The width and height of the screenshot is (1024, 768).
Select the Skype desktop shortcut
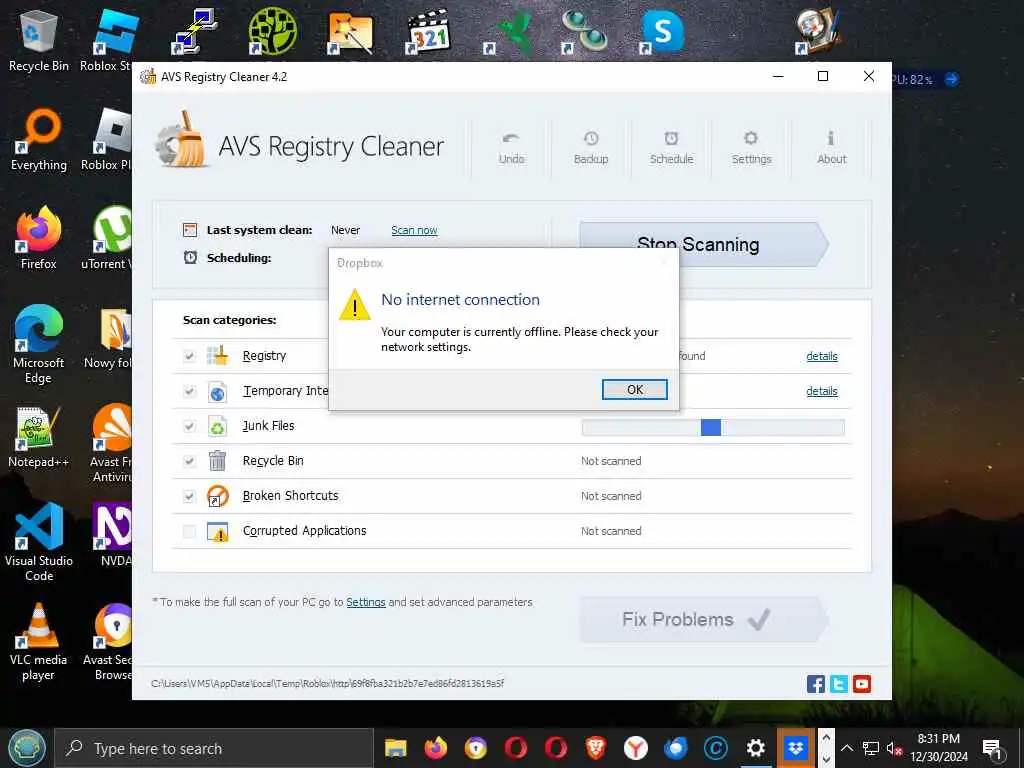point(662,31)
